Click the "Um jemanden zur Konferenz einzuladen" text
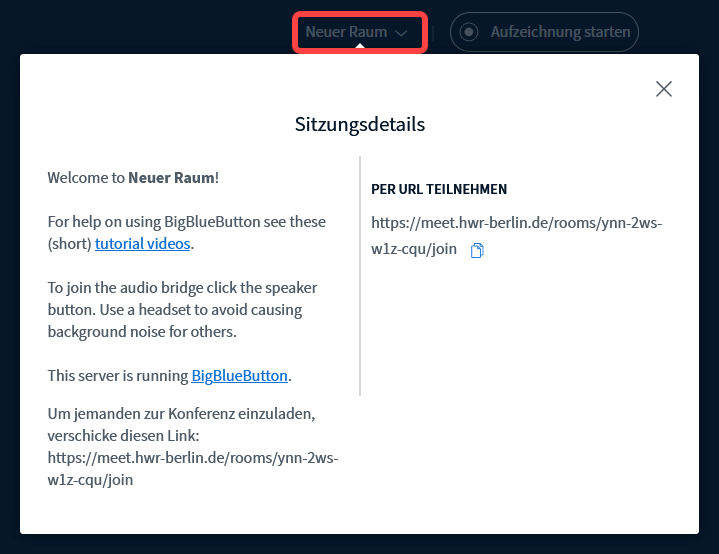 tap(187, 412)
